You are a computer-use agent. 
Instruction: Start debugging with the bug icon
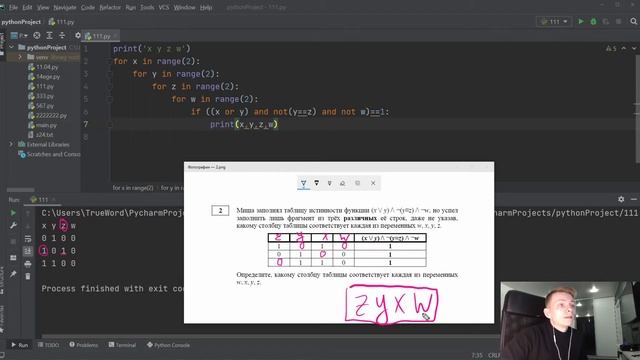pos(593,22)
